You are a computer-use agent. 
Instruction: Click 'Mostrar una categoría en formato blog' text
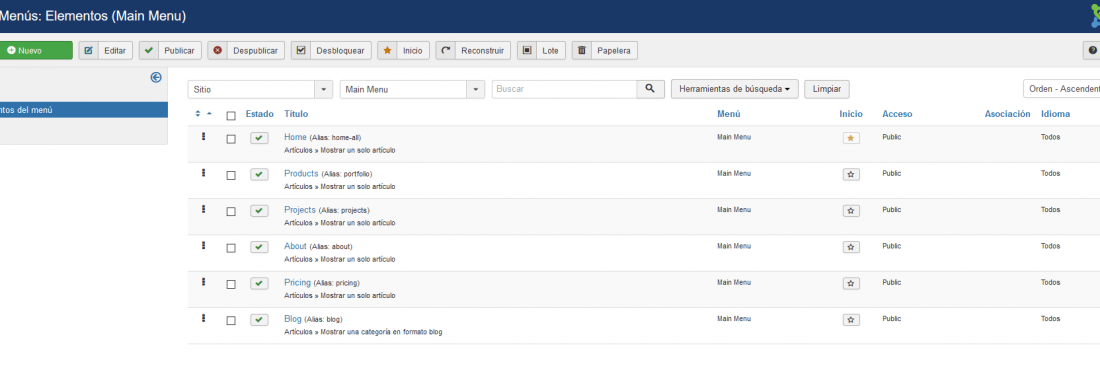382,331
